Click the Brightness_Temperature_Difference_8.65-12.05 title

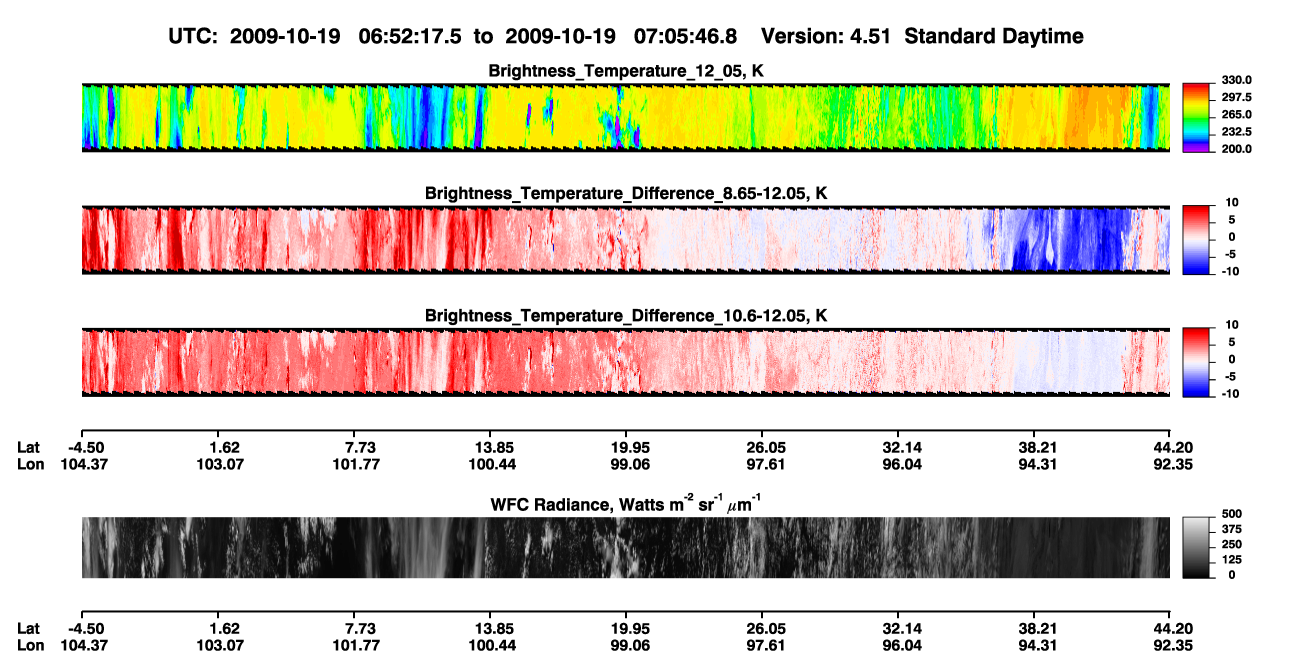pyautogui.click(x=626, y=193)
